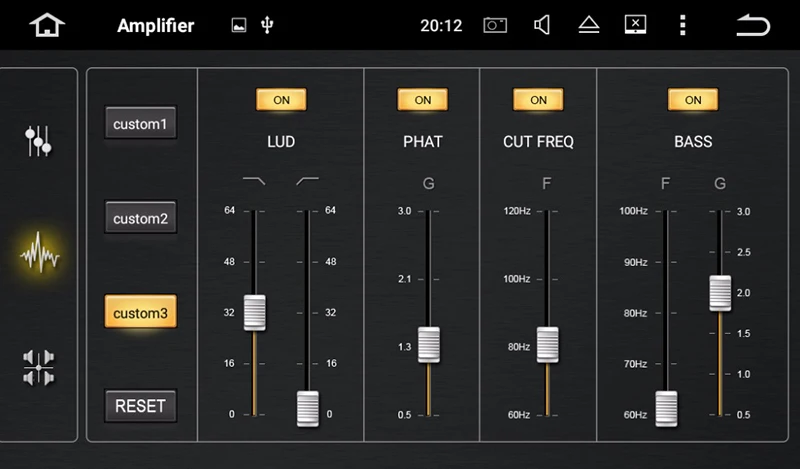800x469 pixels.
Task: Click the LUD left slider handle
Action: [255, 312]
